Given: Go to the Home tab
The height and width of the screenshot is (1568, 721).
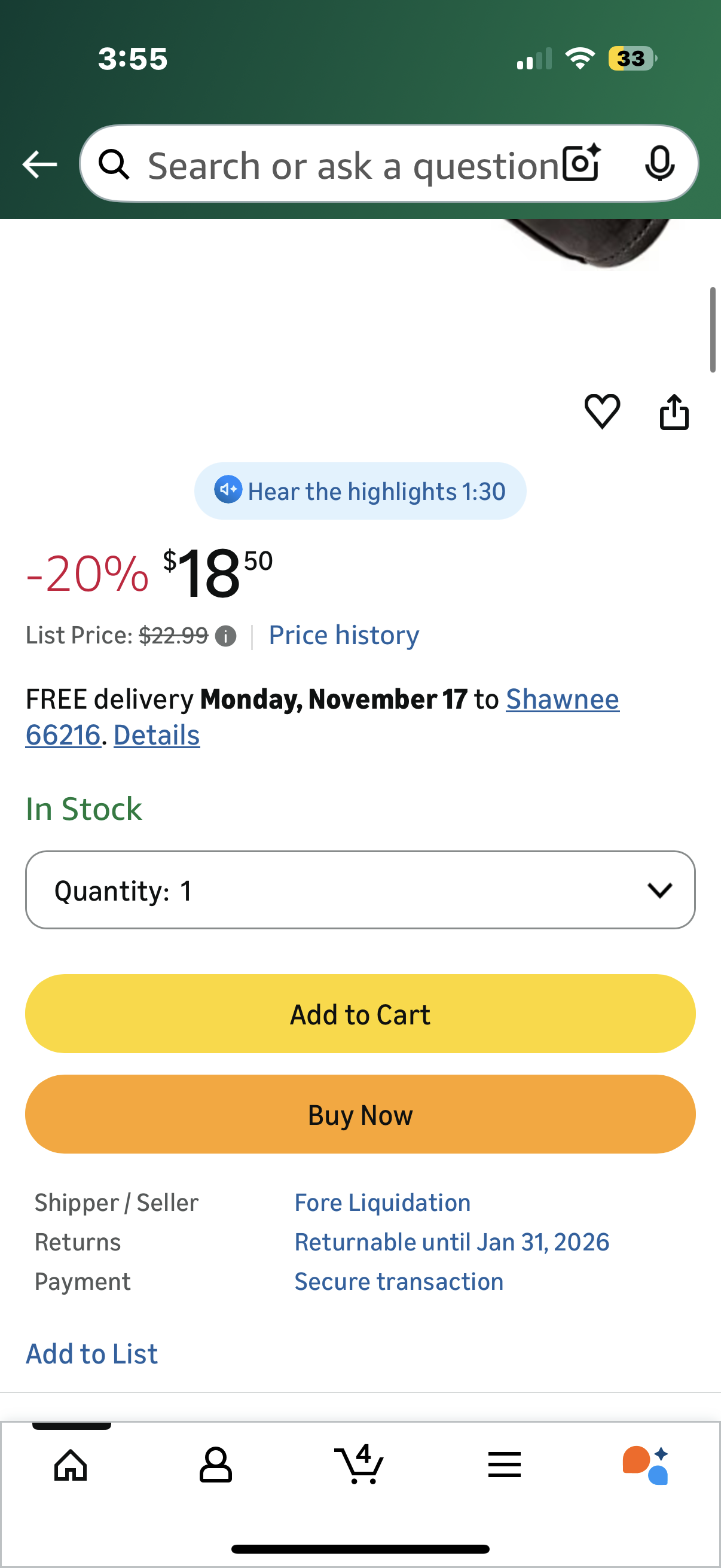Looking at the screenshot, I should point(71,1465).
